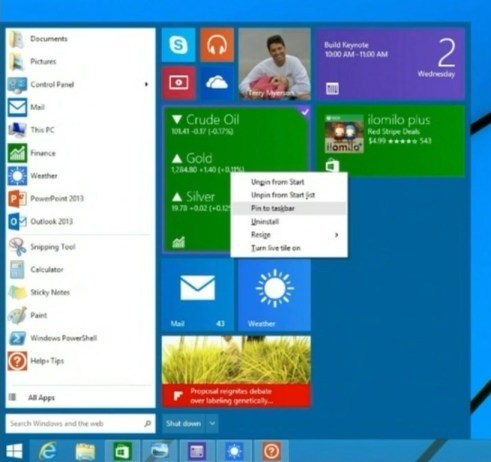The image size is (491, 462).
Task: Click Weather icon in app list
Action: (17, 176)
